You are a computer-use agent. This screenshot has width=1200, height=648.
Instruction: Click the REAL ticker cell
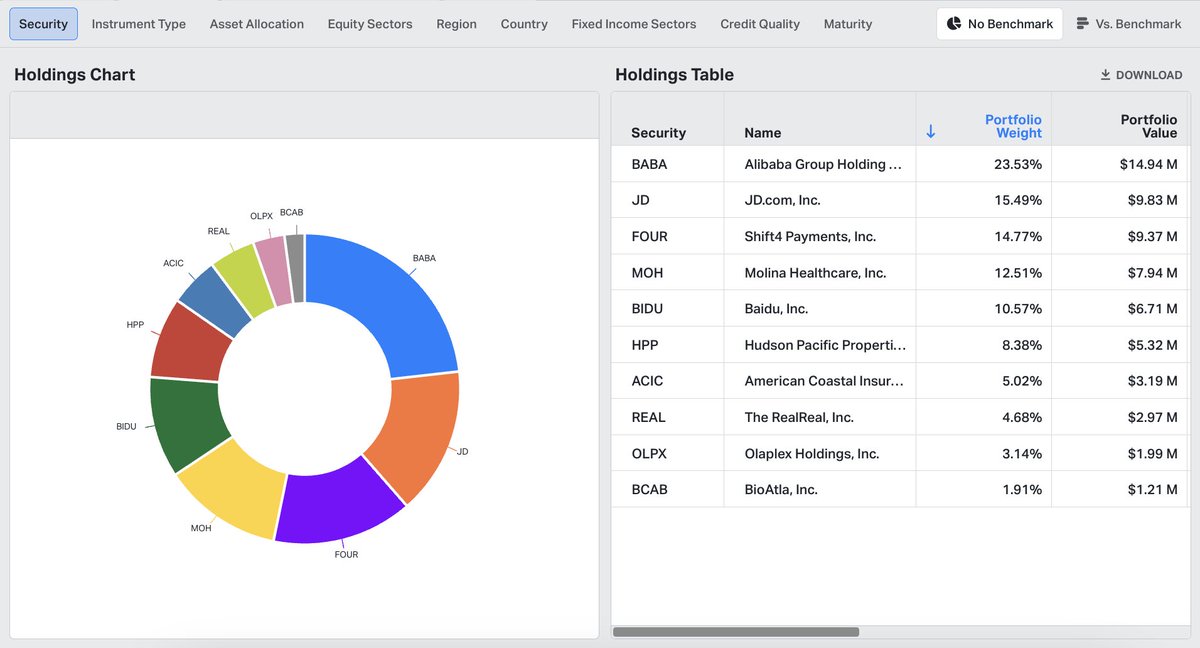[667, 417]
